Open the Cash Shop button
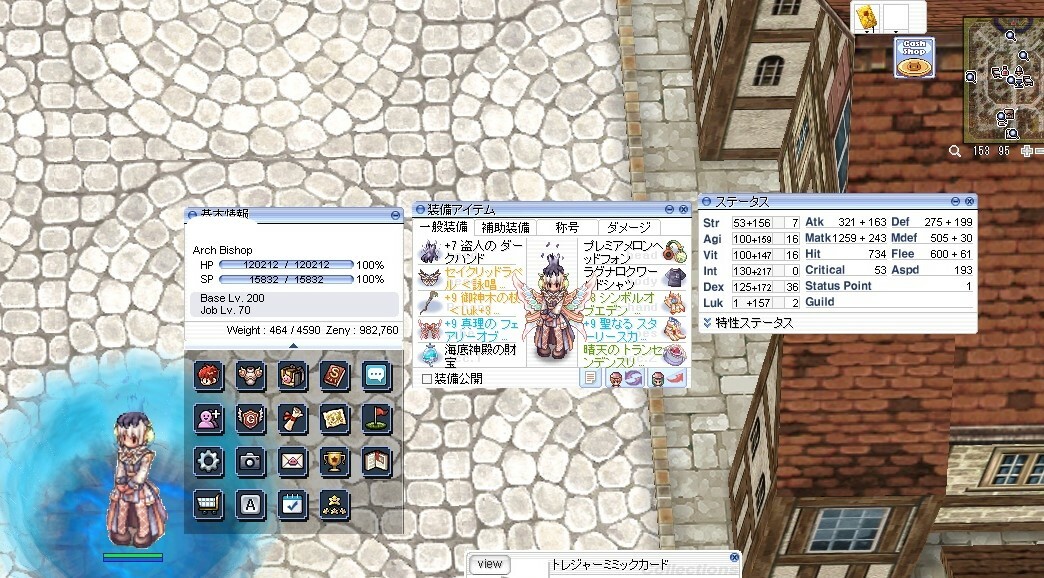Viewport: 1044px width, 578px height. (x=914, y=57)
